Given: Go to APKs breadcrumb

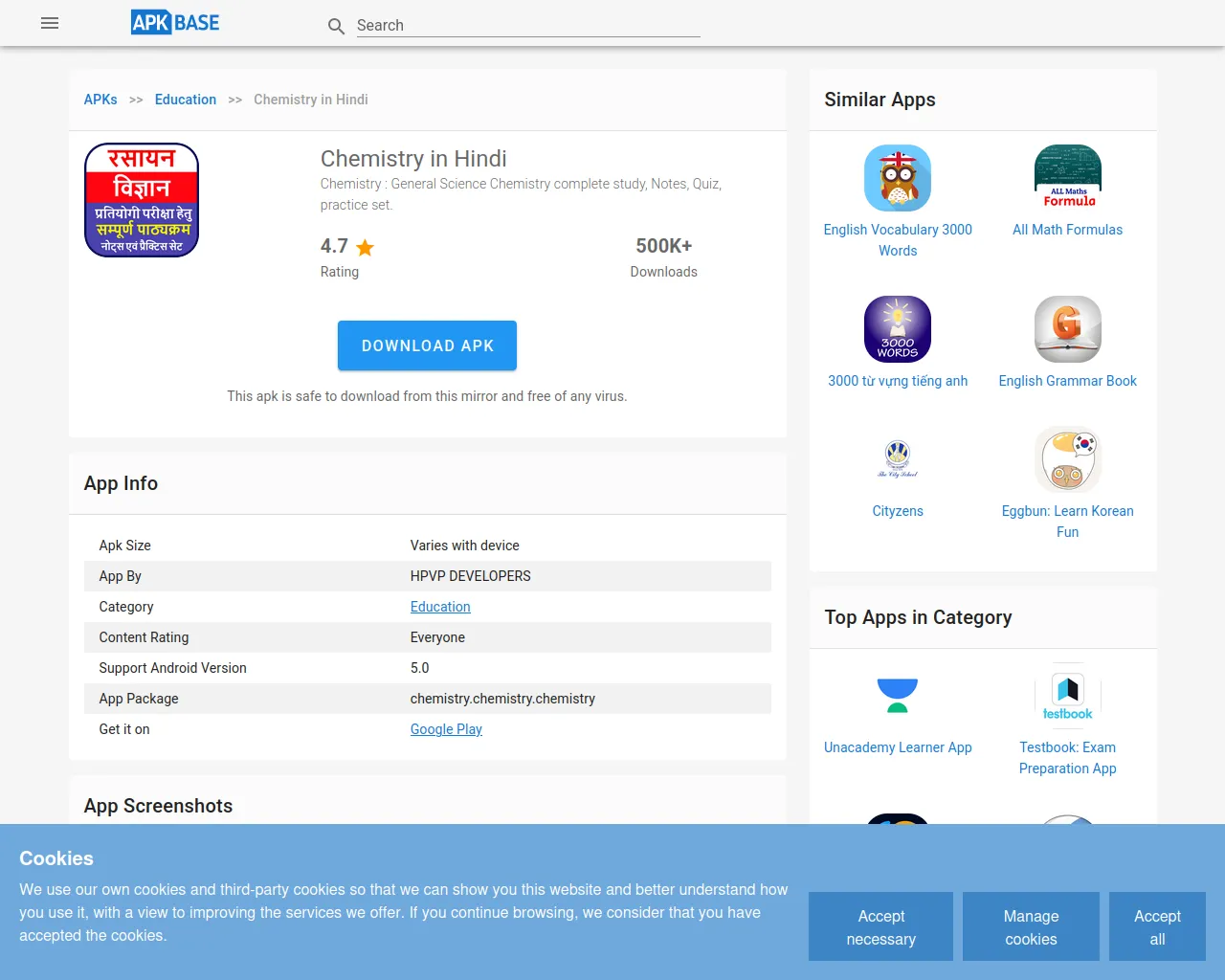Looking at the screenshot, I should (100, 100).
